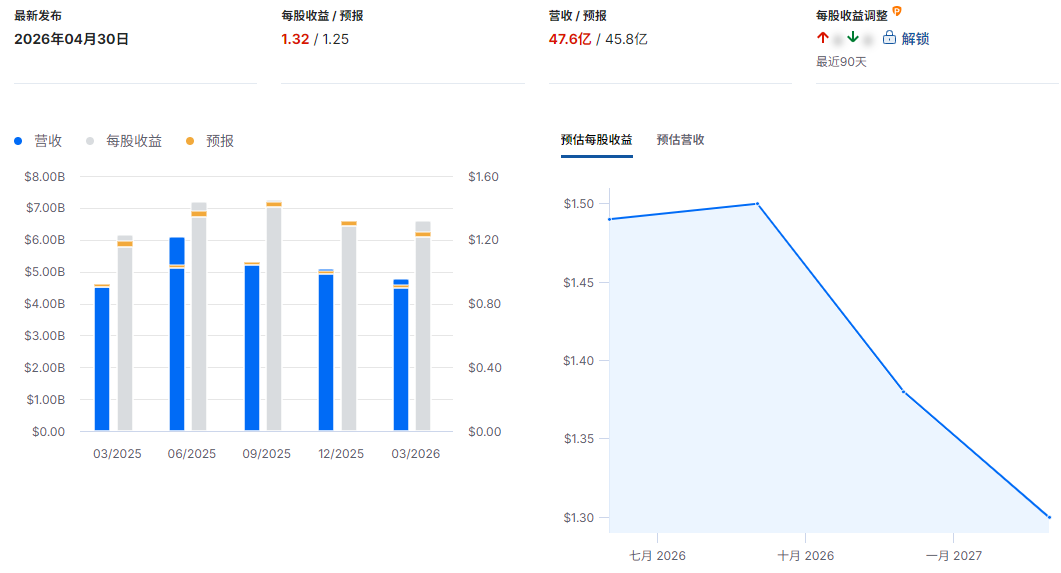Click the blue revenue bar for 09/2025
This screenshot has width=1061, height=573.
[x=252, y=348]
